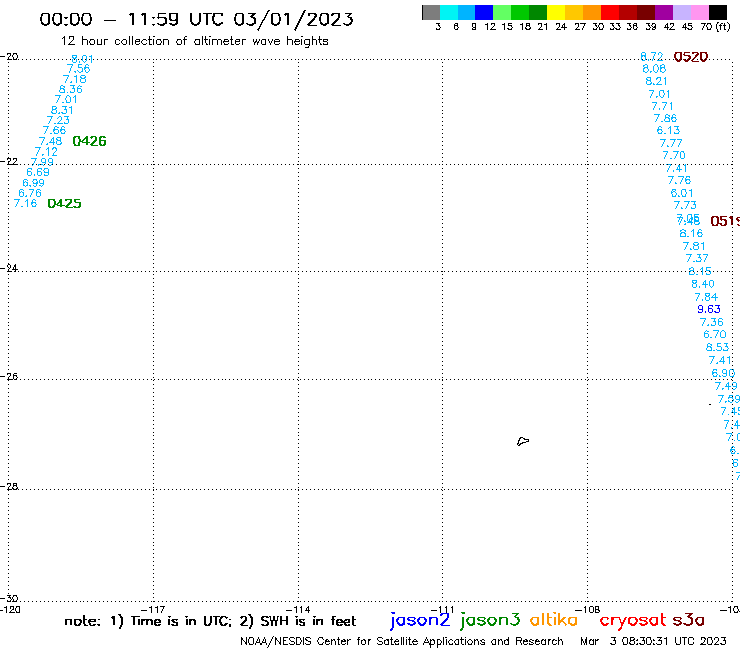This screenshot has width=740, height=650.
Task: Click the "8.01" value at the left track top
Action: pos(82,59)
